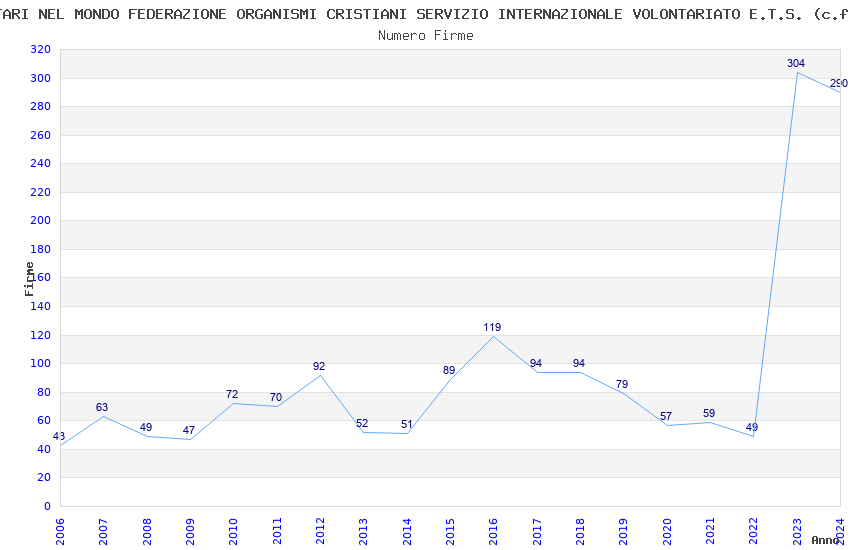Select the 2023 year on x-axis
The image size is (850, 550).
pyautogui.click(x=797, y=530)
